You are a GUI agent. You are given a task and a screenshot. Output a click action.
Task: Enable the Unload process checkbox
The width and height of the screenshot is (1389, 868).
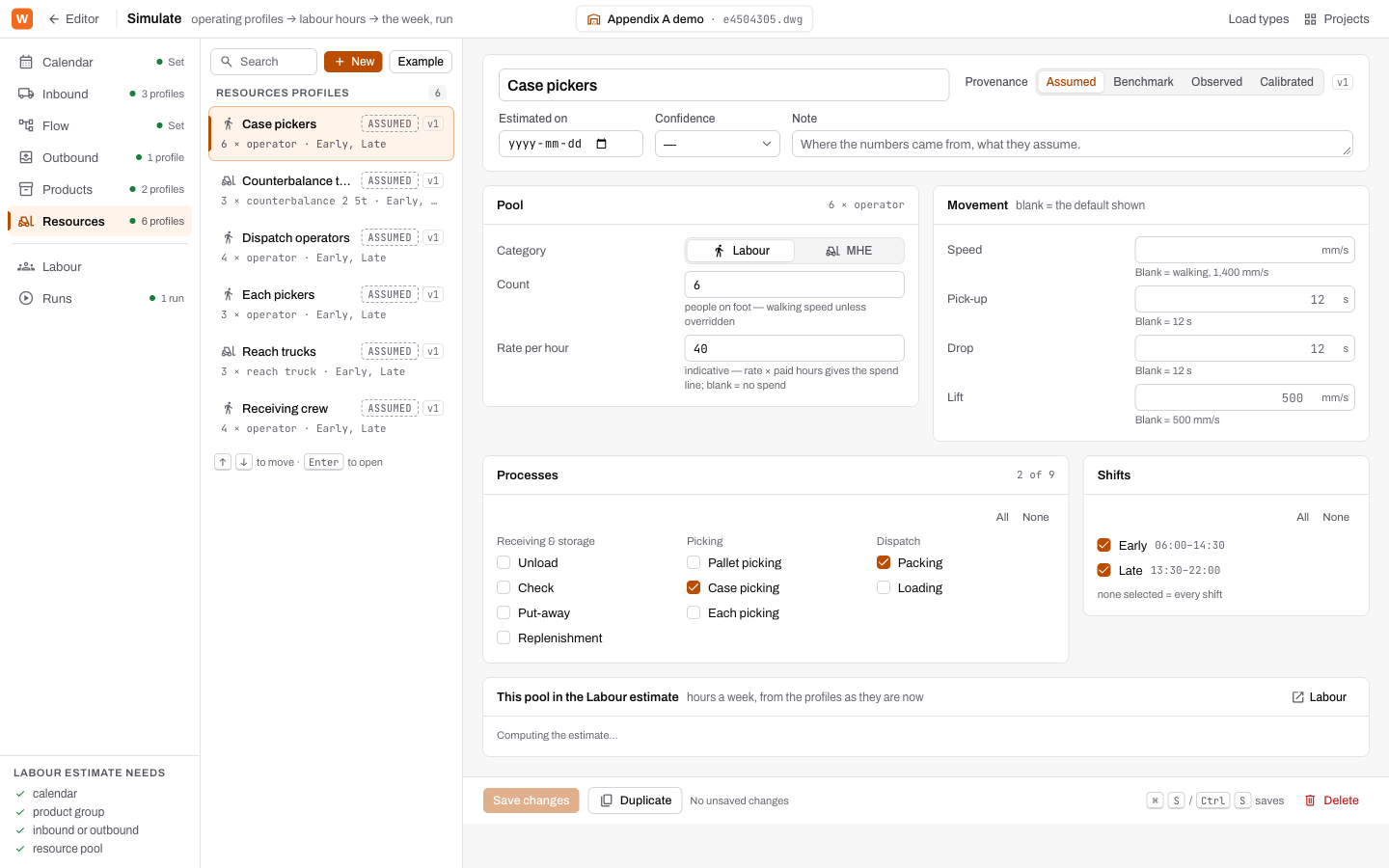click(x=504, y=562)
